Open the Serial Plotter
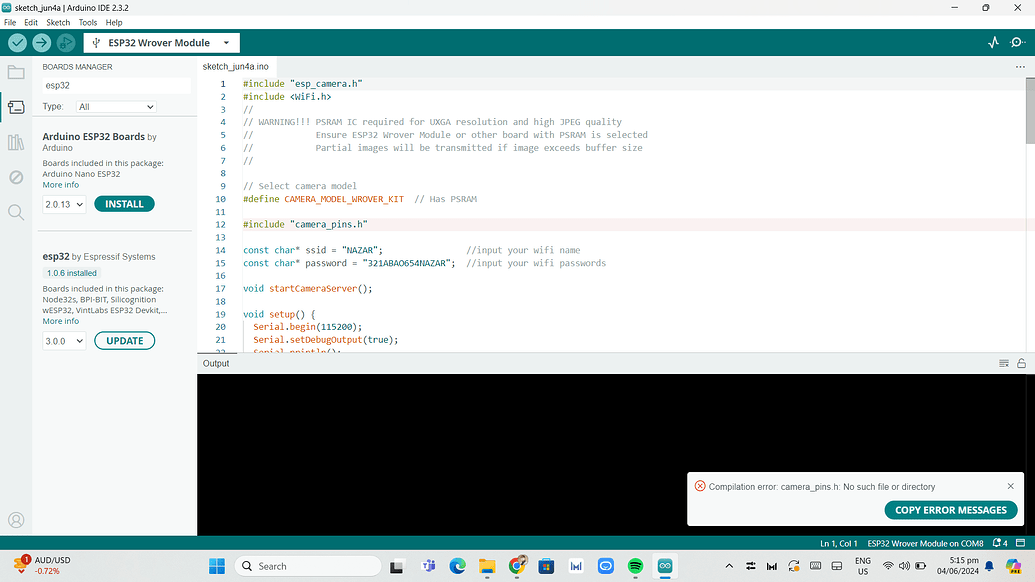Screen dimensions: 1035x582 tap(993, 43)
